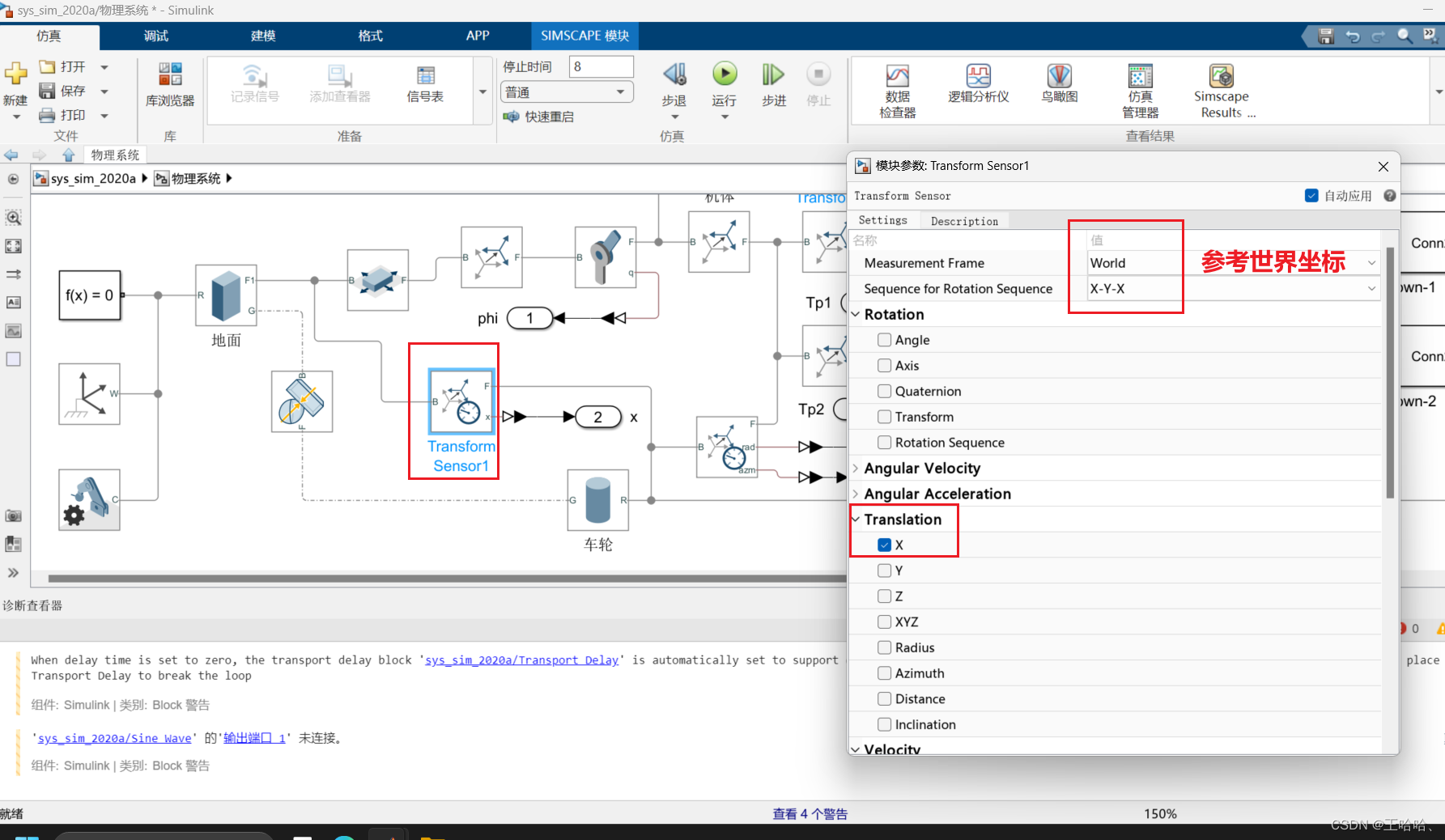Open the Data Inspector (数据检查器)

pyautogui.click(x=898, y=91)
